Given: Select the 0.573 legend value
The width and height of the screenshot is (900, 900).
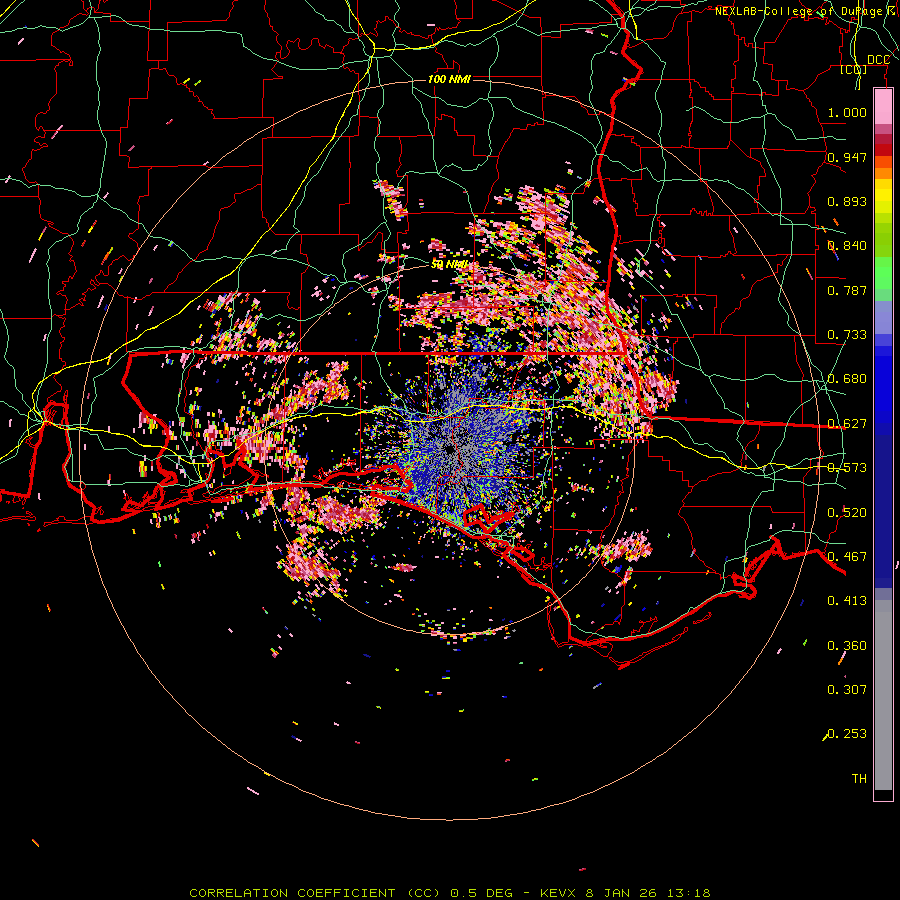Looking at the screenshot, I should (x=847, y=468).
